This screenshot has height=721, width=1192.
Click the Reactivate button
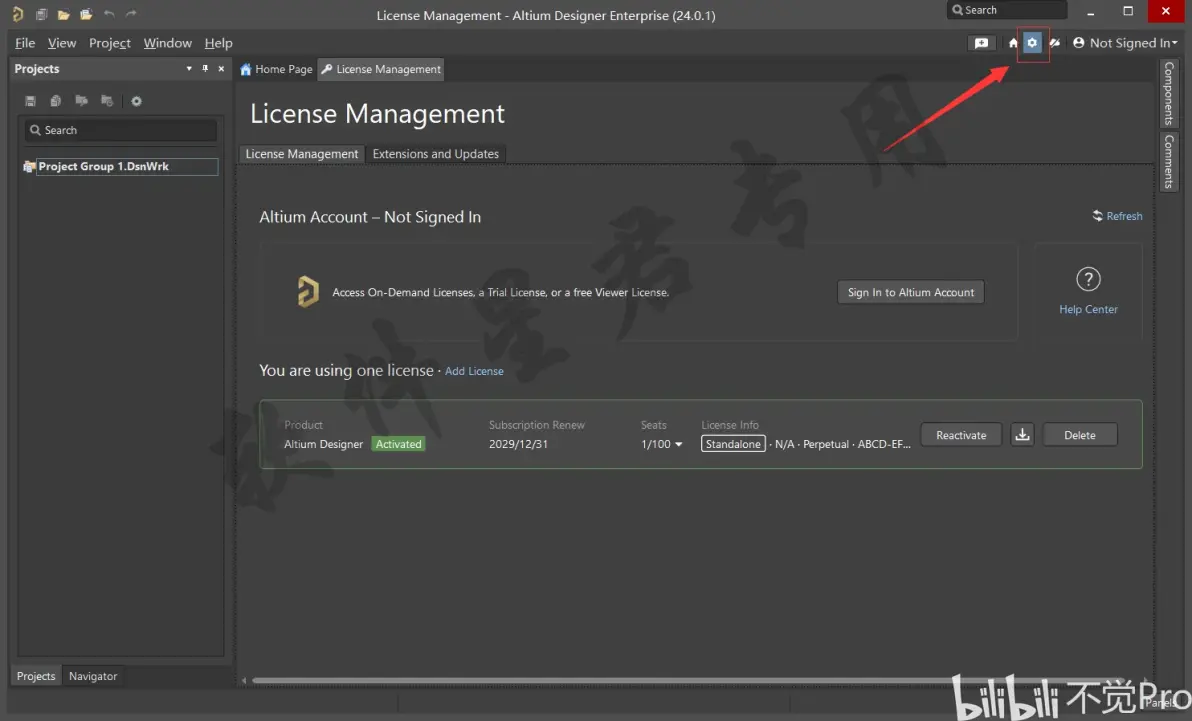coord(961,434)
